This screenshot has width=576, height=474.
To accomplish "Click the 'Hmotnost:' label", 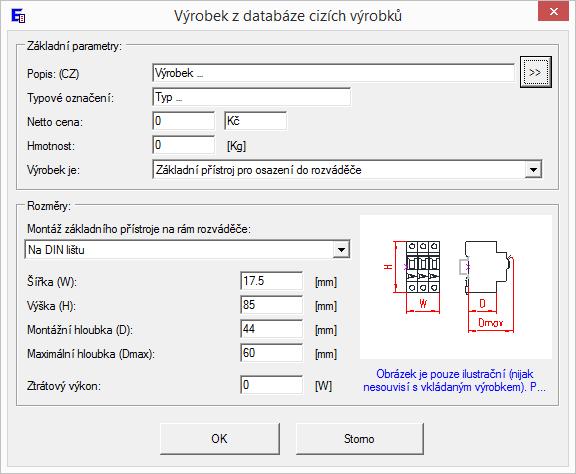I will click(x=51, y=146).
